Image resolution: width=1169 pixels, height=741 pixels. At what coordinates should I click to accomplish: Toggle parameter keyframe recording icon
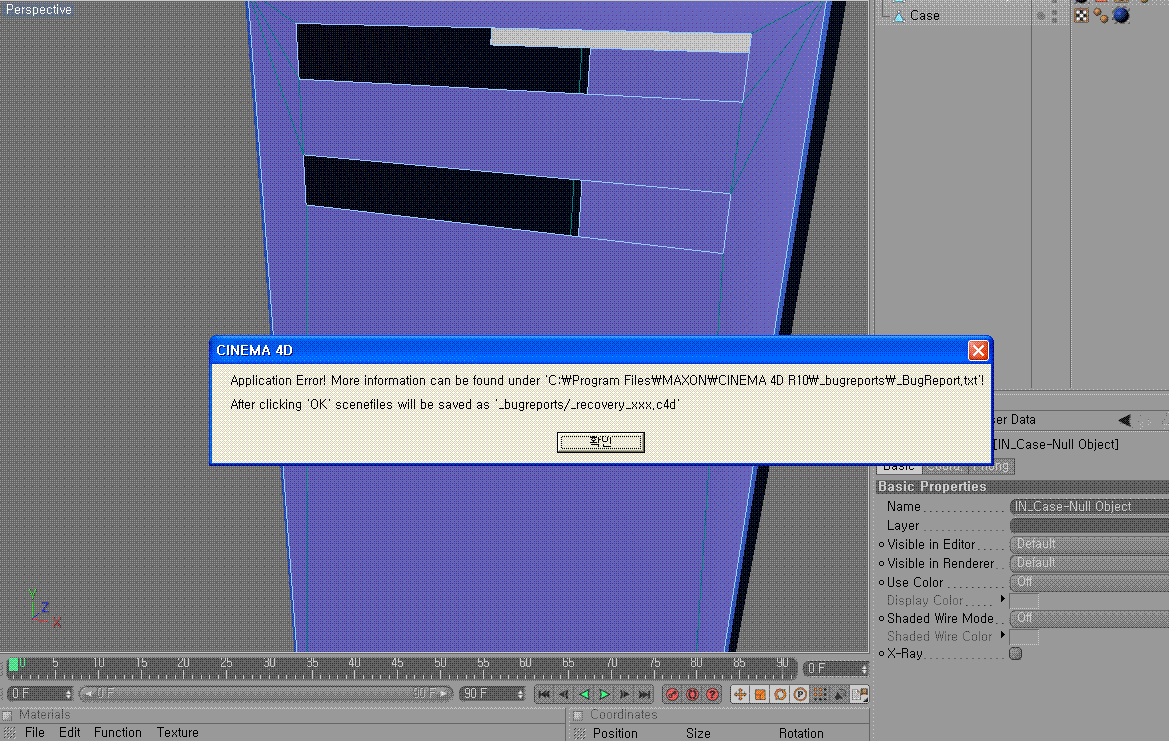click(x=800, y=695)
